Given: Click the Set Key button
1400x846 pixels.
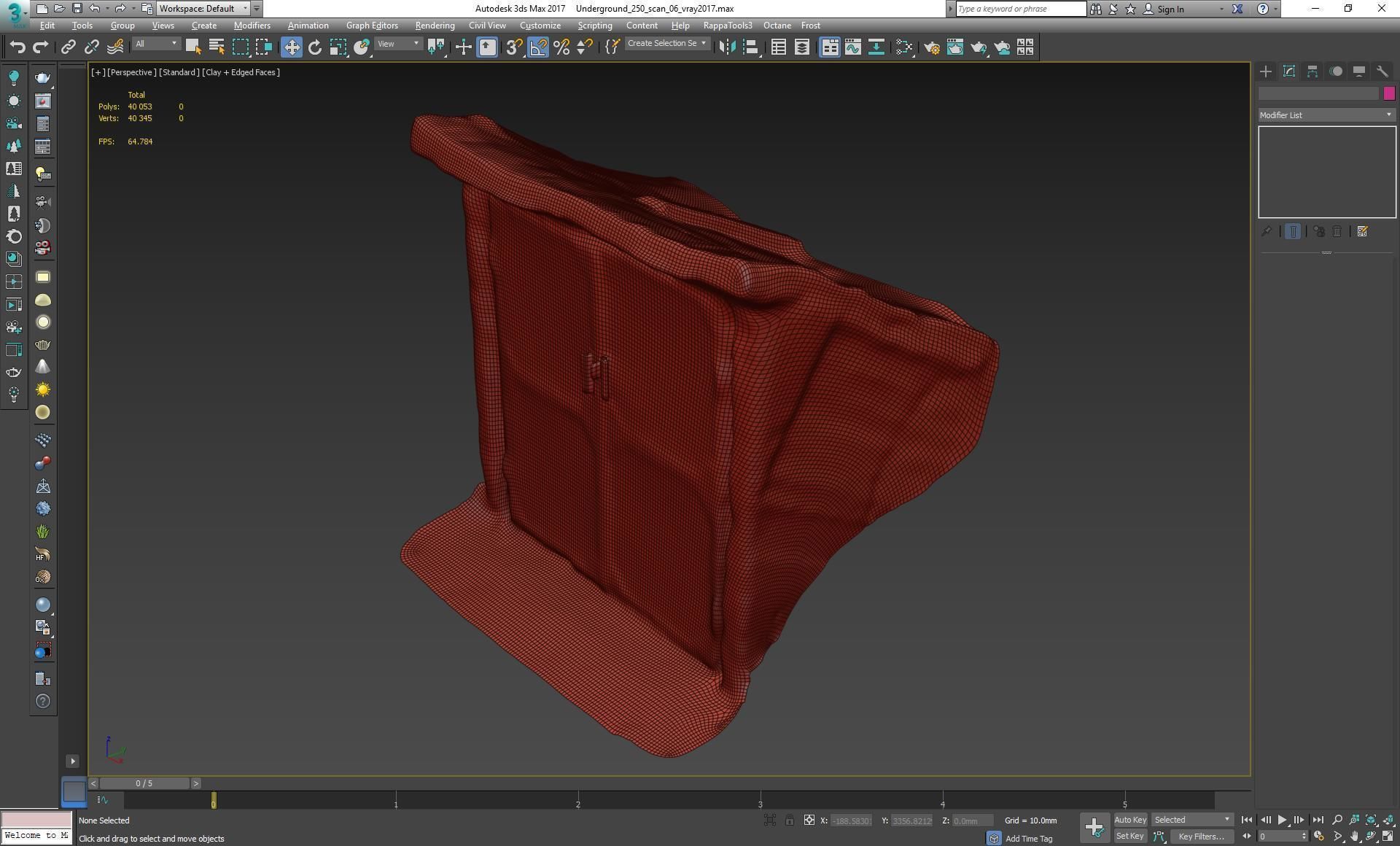Looking at the screenshot, I should click(1129, 837).
